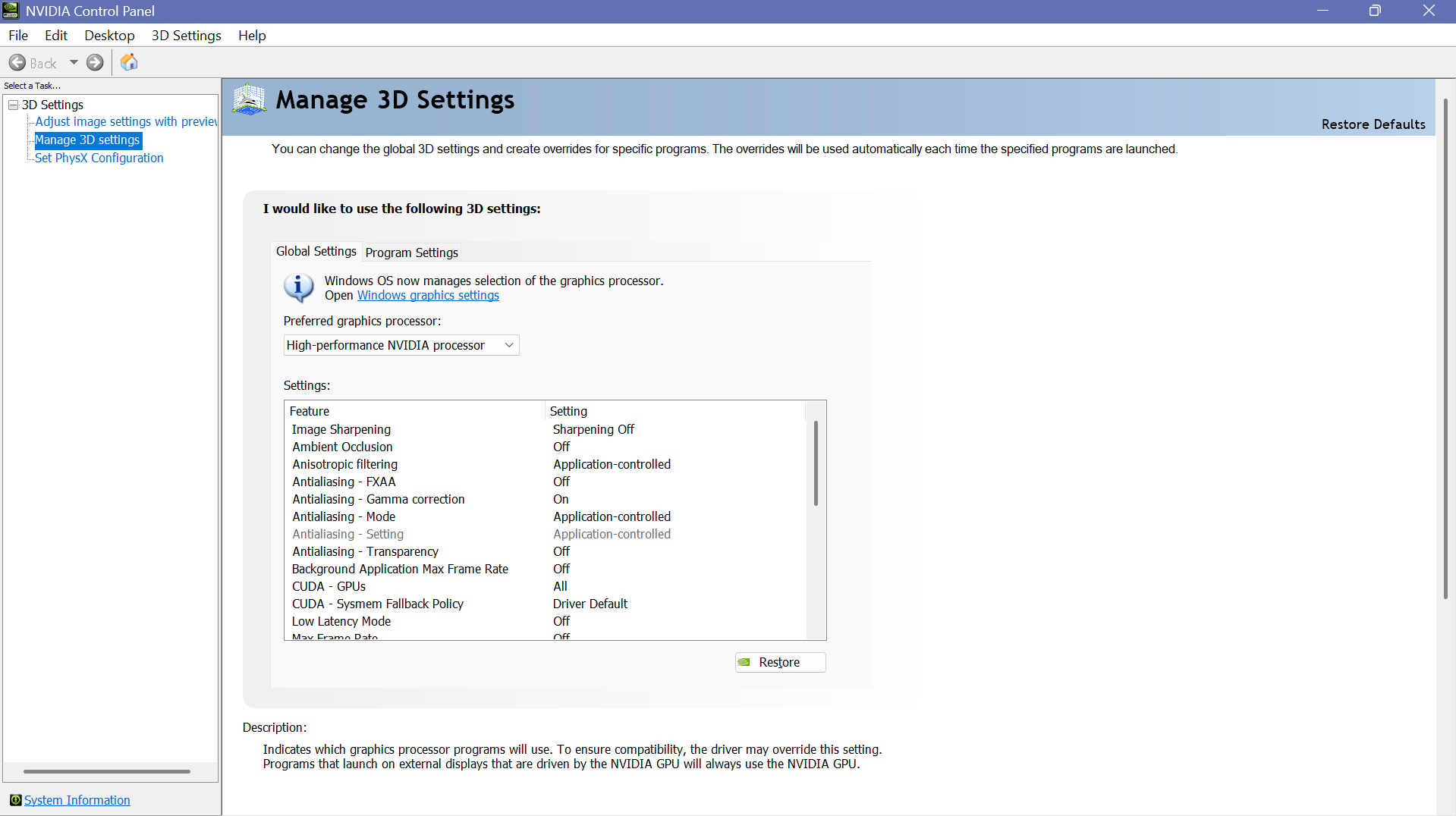Click Restore Defaults link
1456x816 pixels.
(x=1373, y=124)
